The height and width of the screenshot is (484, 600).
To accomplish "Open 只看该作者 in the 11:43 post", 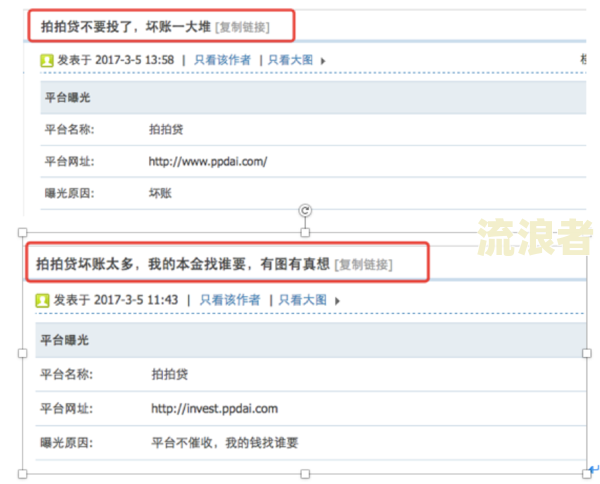I will (x=230, y=300).
